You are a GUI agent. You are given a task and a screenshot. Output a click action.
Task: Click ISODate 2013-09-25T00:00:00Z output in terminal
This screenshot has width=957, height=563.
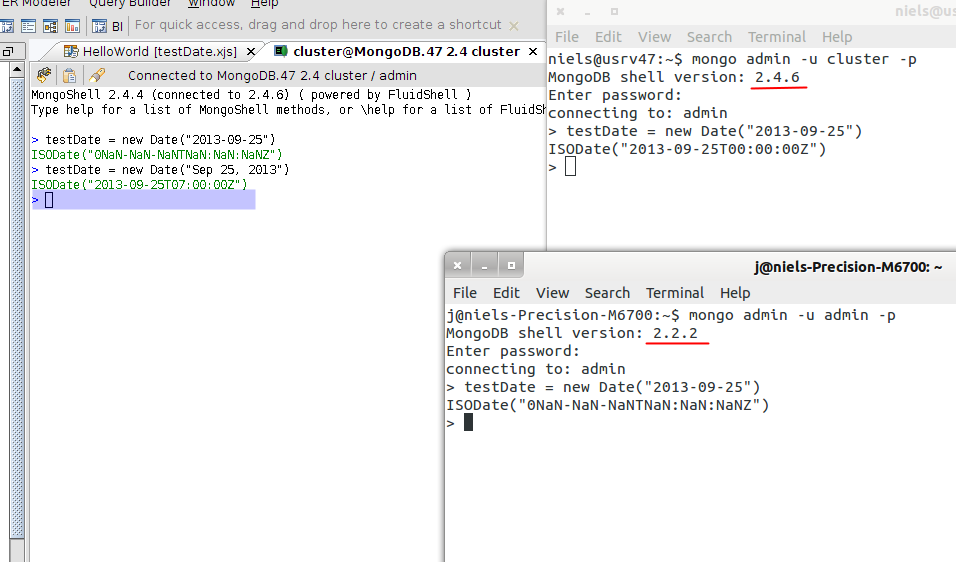tap(687, 150)
